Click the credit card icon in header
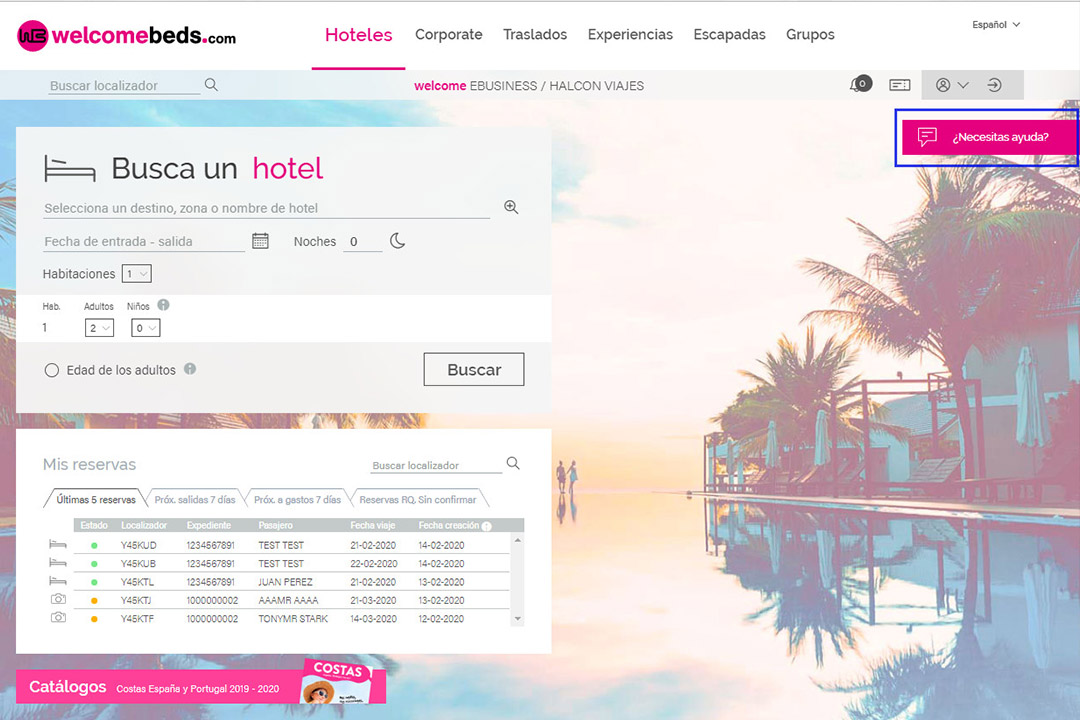The image size is (1080, 720). pos(899,85)
